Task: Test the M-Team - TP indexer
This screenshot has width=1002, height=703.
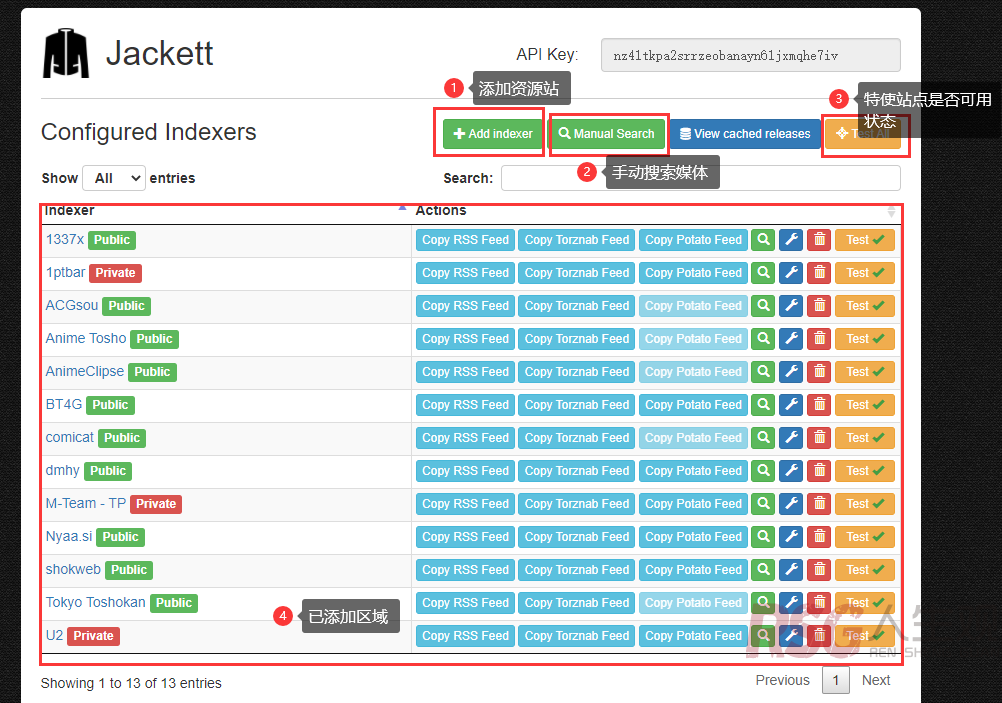Action: 865,504
